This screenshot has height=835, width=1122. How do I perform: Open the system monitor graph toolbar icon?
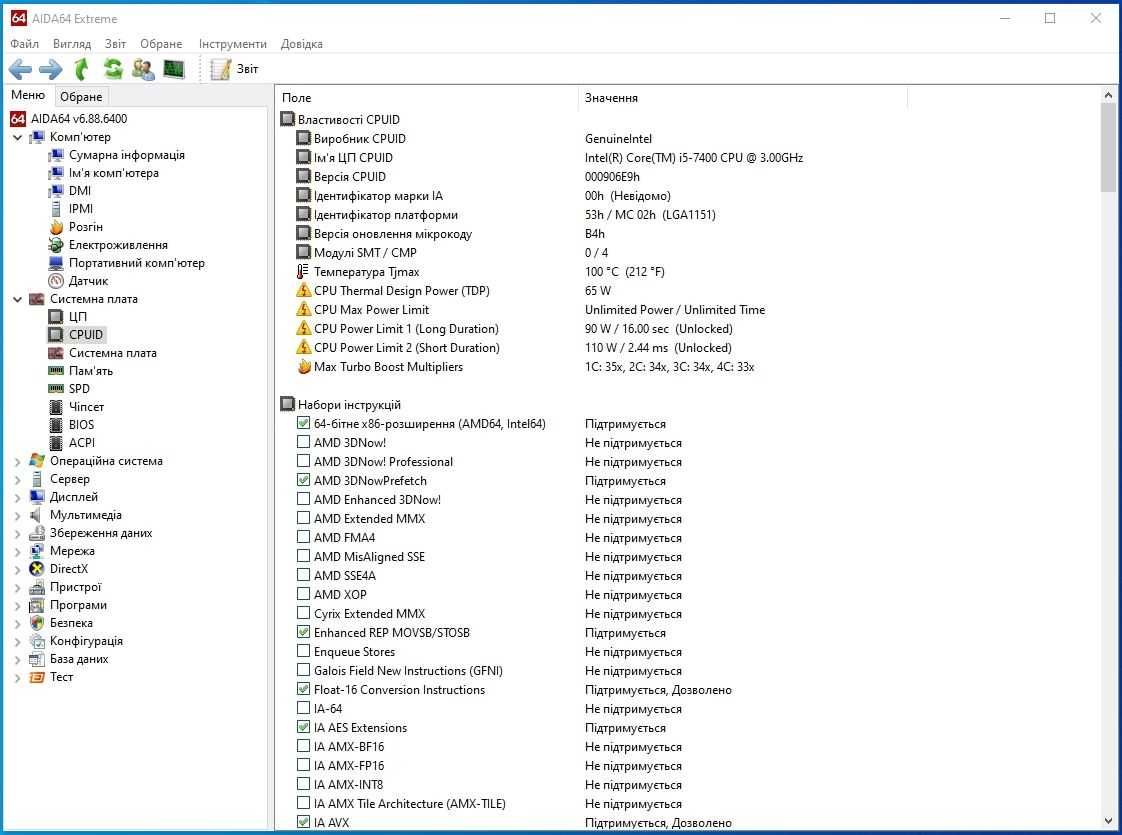pyautogui.click(x=174, y=69)
